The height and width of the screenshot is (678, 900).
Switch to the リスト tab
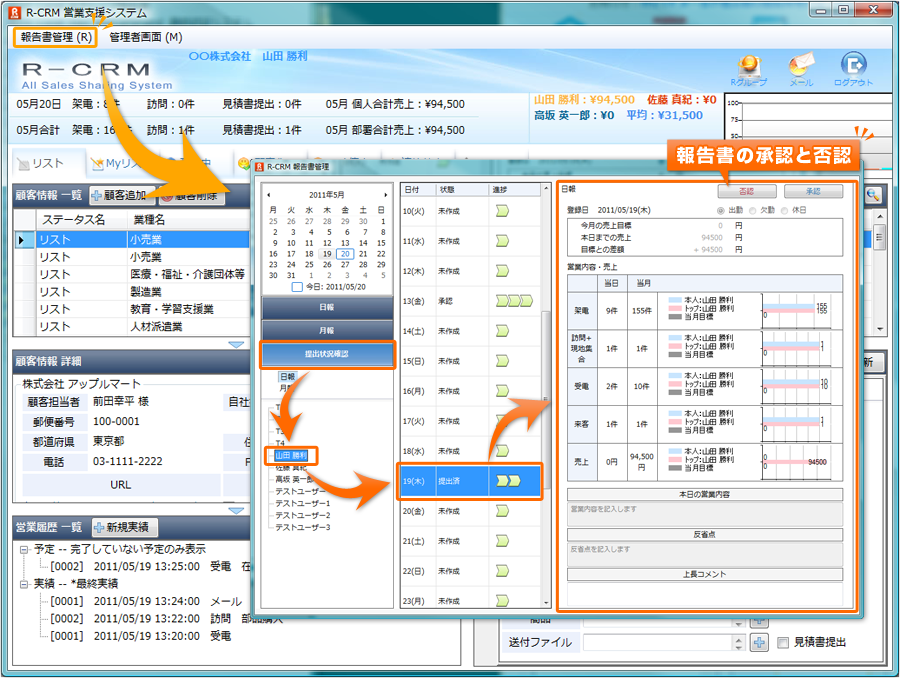[x=48, y=164]
